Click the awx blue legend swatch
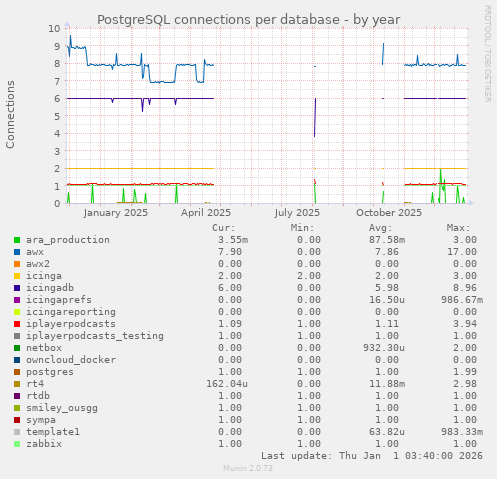The width and height of the screenshot is (497, 479). [x=17, y=252]
